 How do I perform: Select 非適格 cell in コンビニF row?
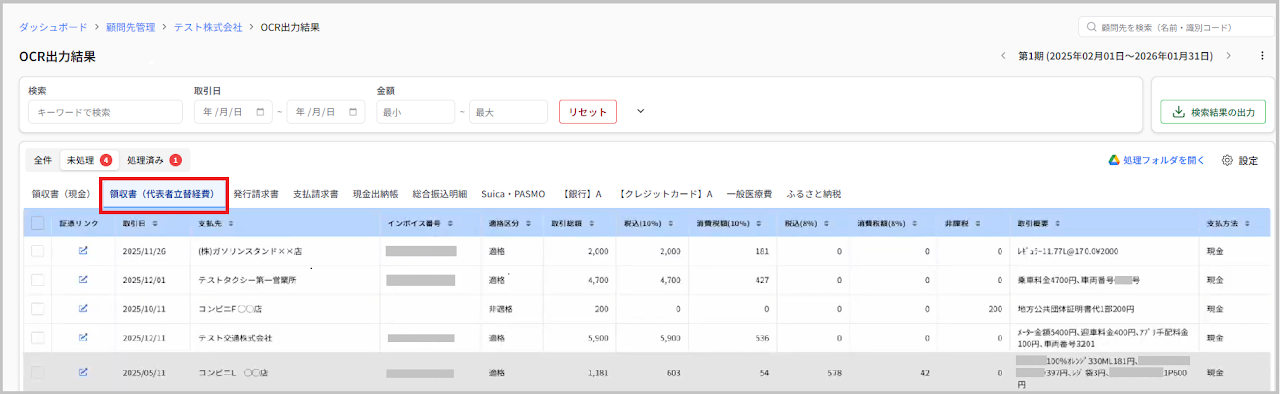pos(501,309)
